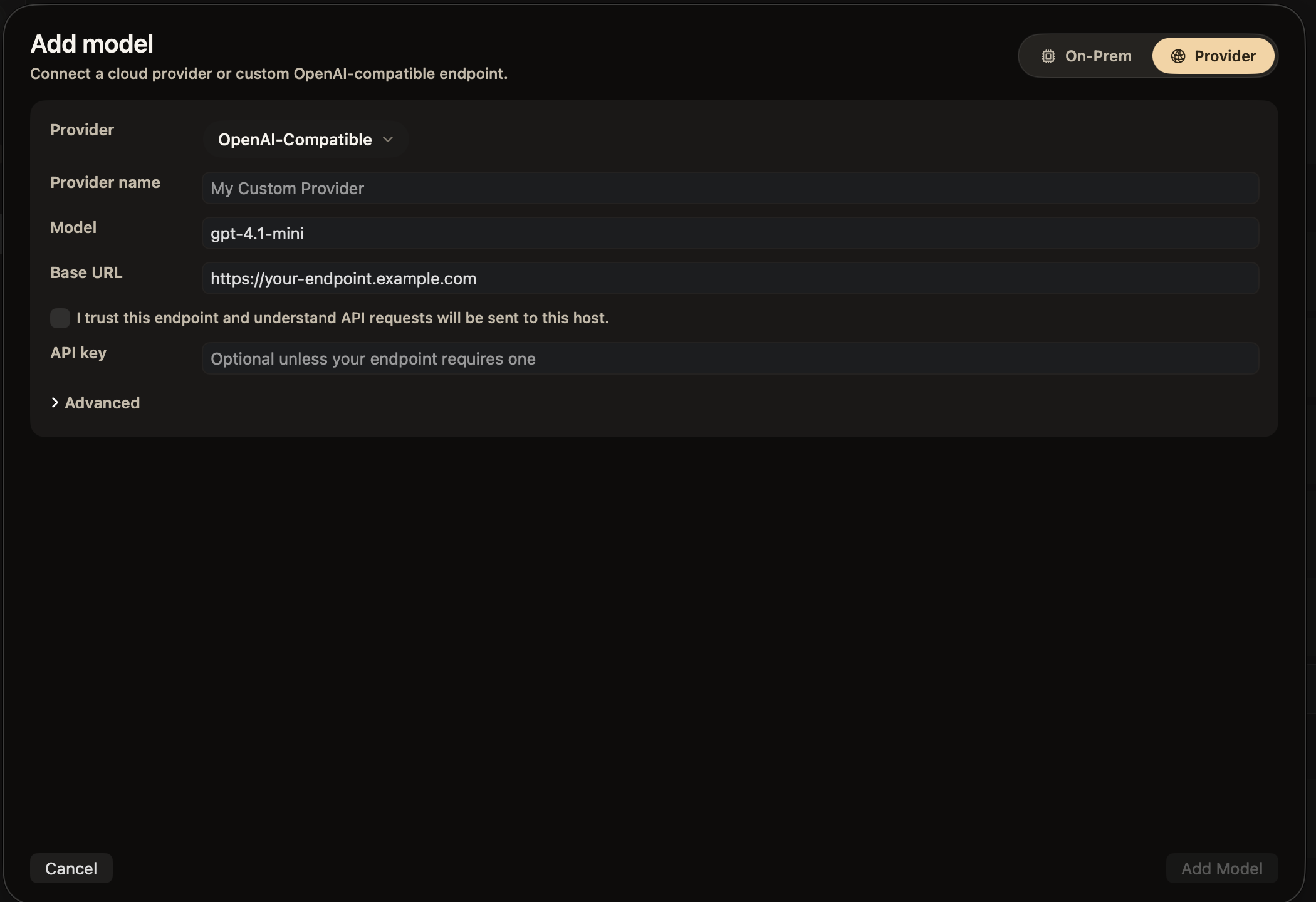The image size is (1316, 902).
Task: Focus the API key input field
Action: [x=730, y=358]
